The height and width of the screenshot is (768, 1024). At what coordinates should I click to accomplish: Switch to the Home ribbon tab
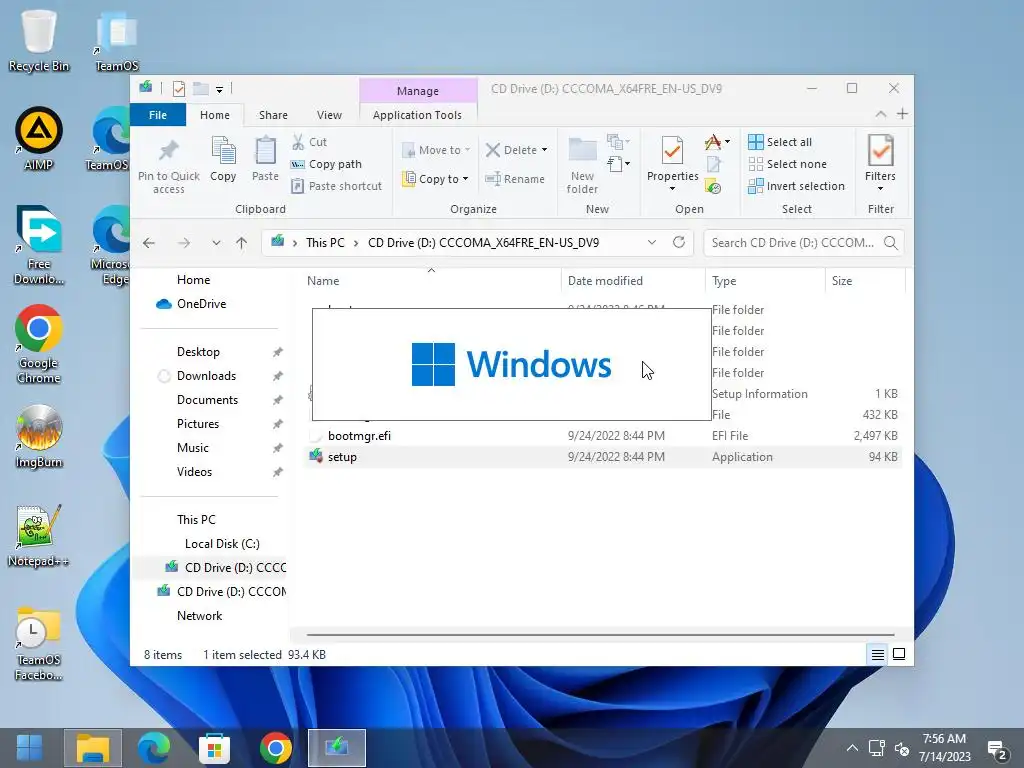[x=215, y=115]
